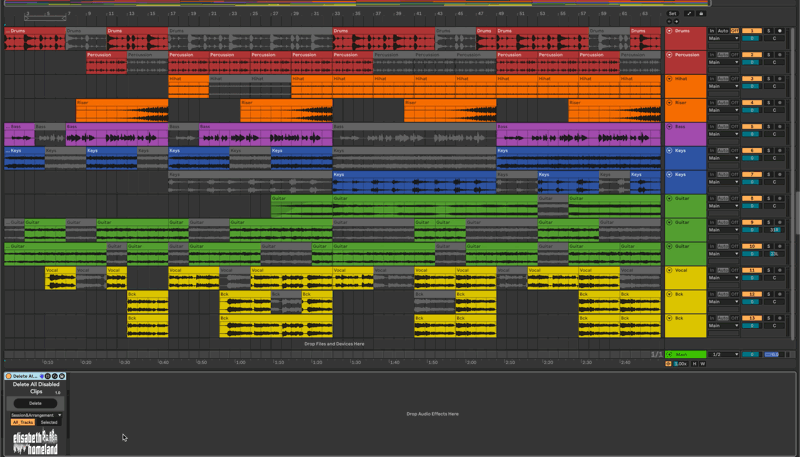This screenshot has width=800, height=457.
Task: Arm the Hihat track for recording
Action: click(x=780, y=79)
